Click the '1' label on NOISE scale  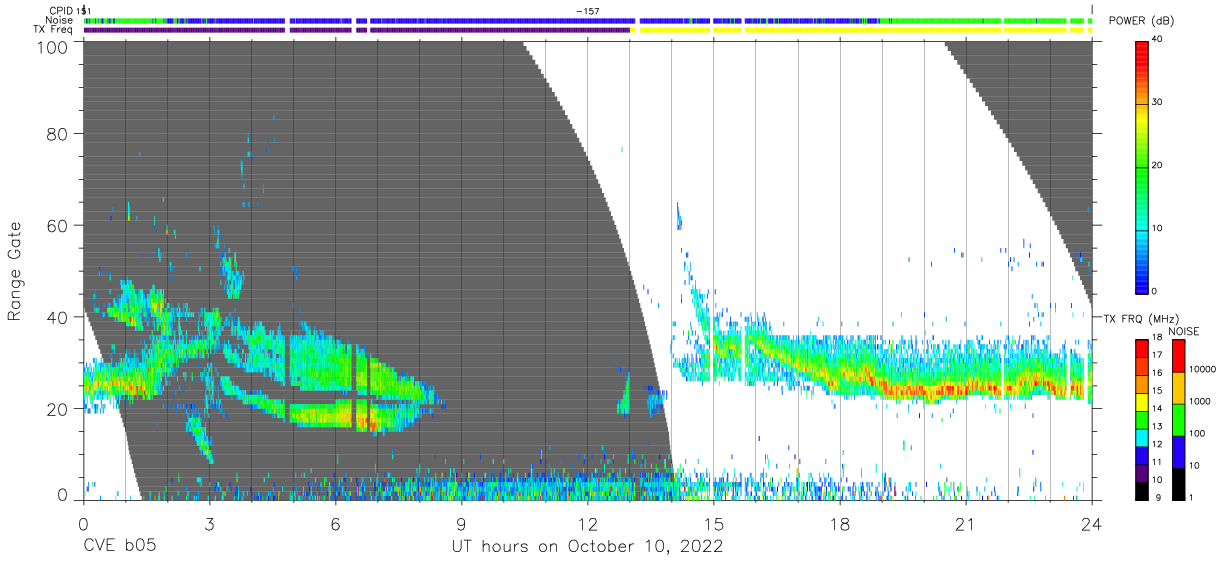pyautogui.click(x=1192, y=497)
